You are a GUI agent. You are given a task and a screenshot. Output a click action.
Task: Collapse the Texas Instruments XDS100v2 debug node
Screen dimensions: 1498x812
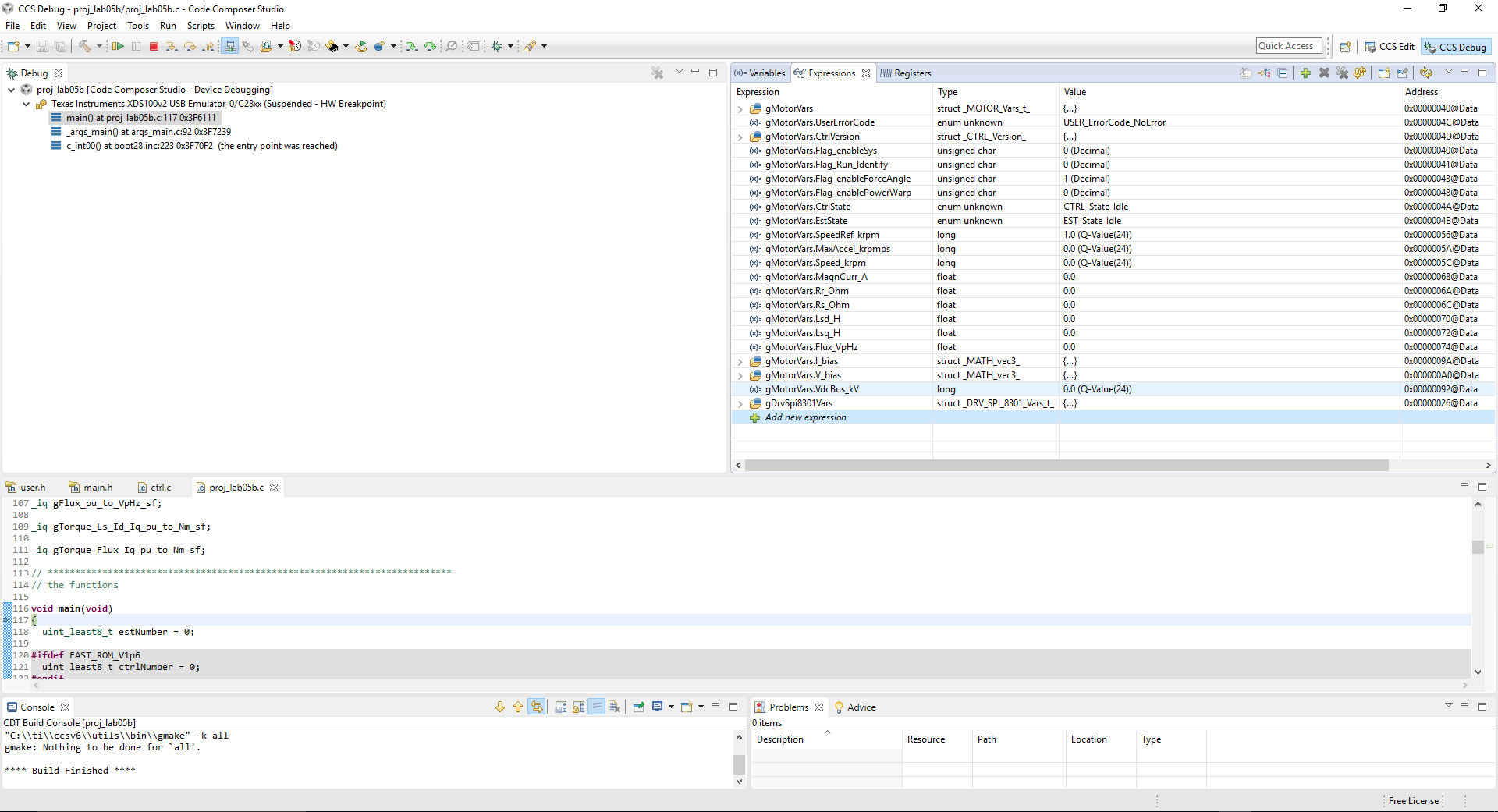tap(26, 103)
